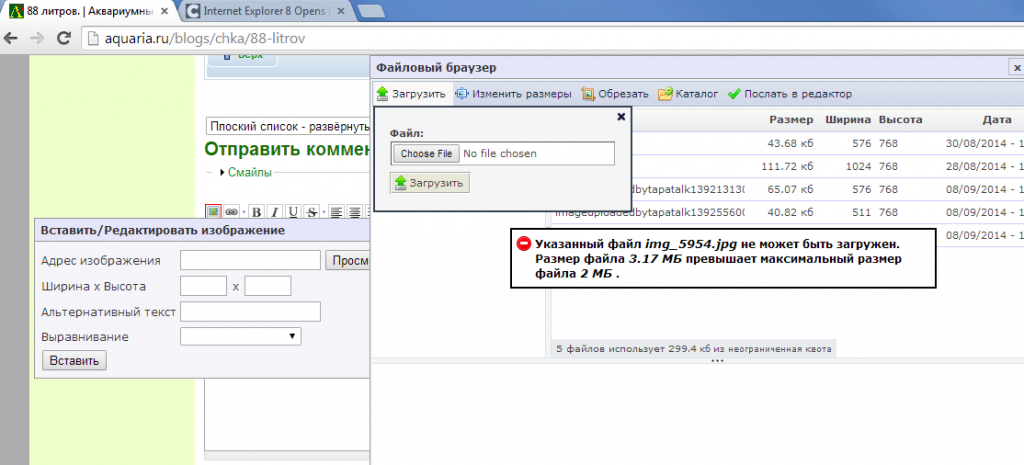Click the red error icon in message
The image size is (1024, 465).
click(x=524, y=244)
